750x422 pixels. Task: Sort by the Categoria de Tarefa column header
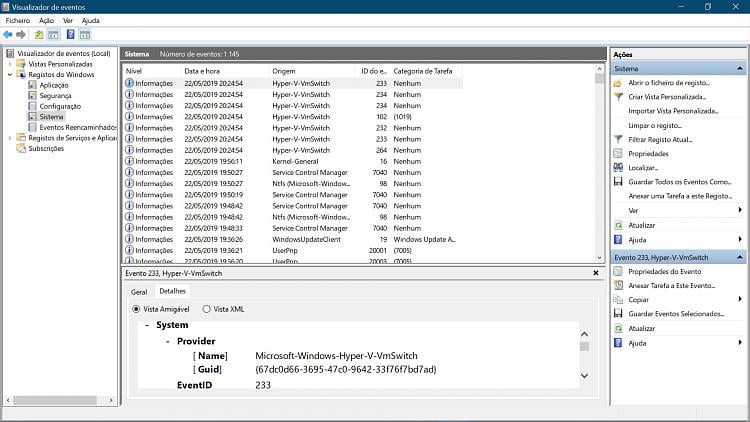425,71
